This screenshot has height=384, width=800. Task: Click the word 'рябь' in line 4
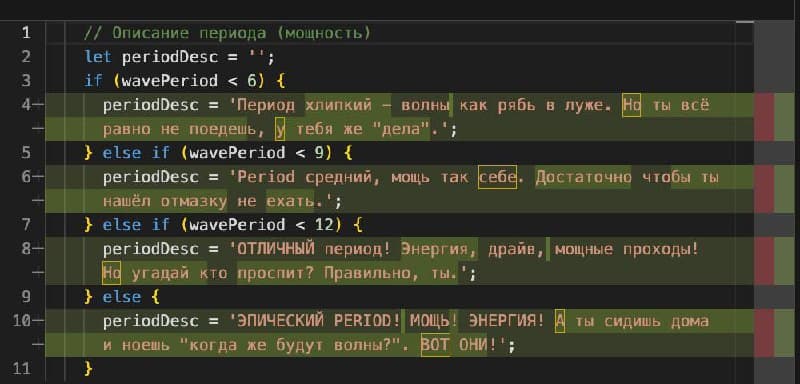[x=516, y=106]
